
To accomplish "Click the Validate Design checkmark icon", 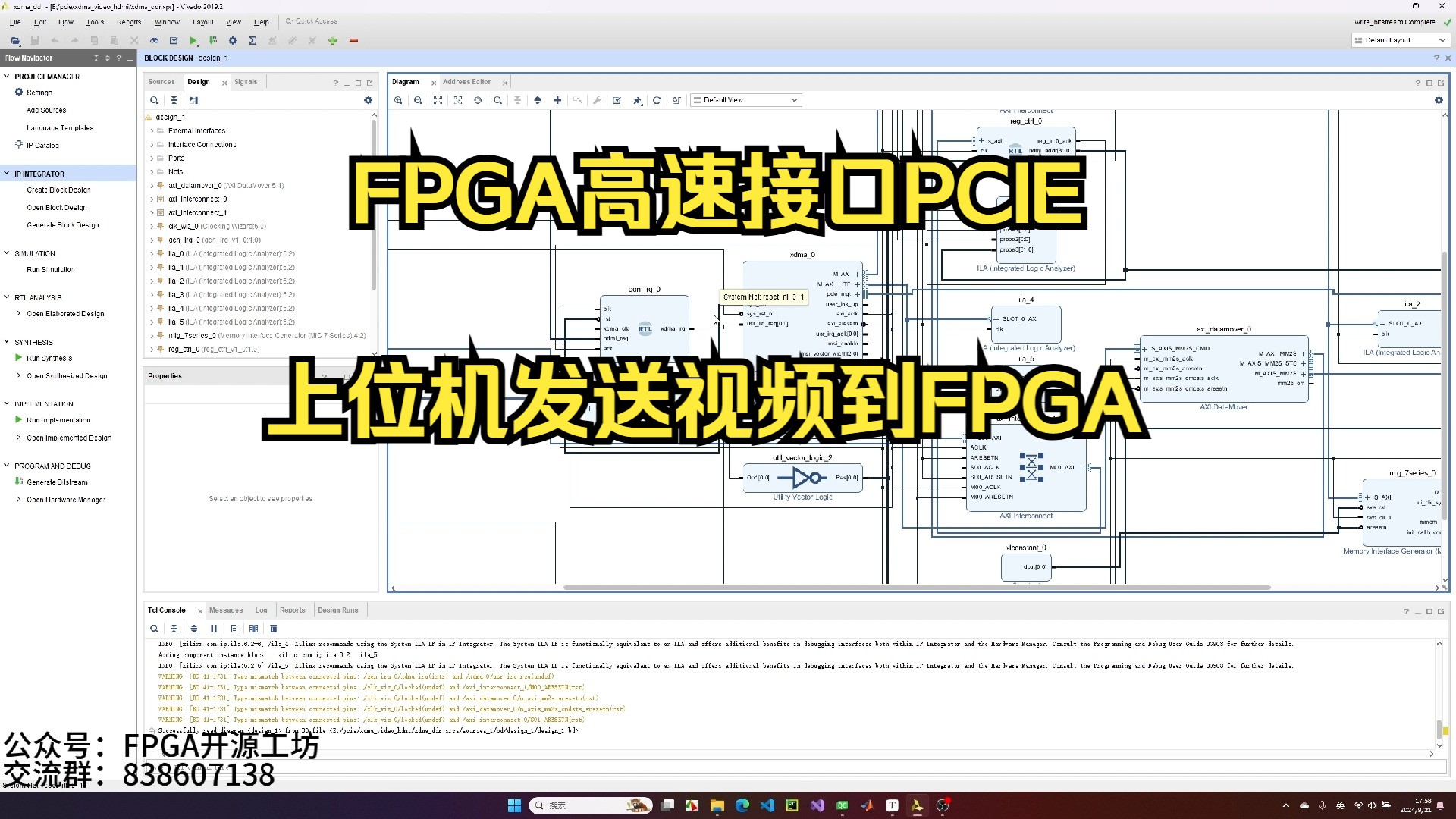I will point(617,100).
